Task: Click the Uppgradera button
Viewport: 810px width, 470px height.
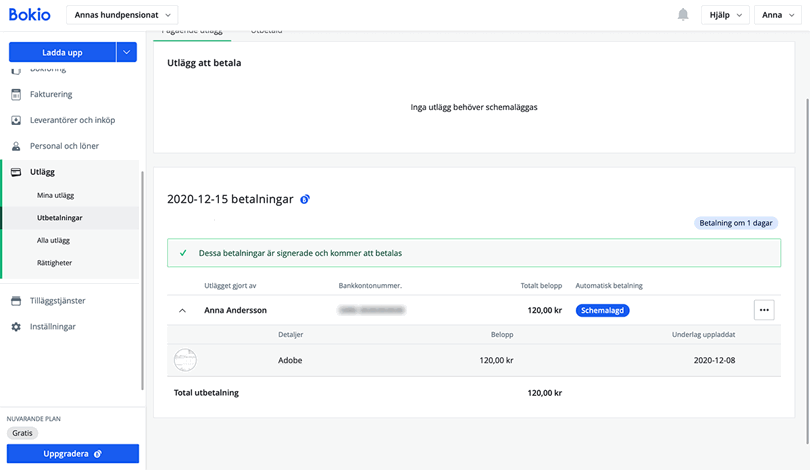Action: pyautogui.click(x=72, y=454)
